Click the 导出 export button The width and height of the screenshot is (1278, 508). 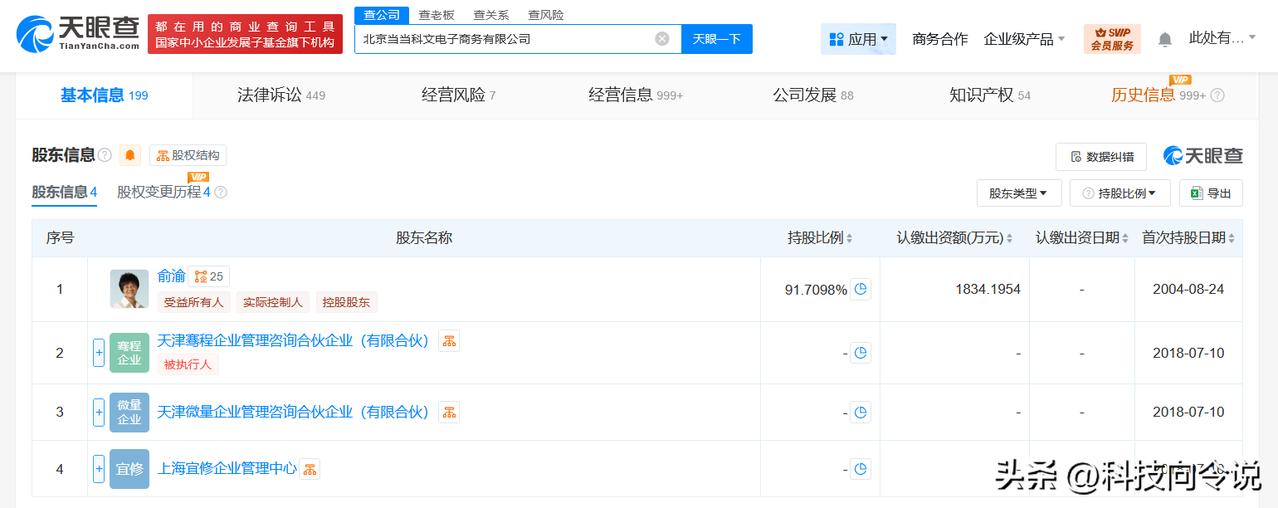(x=1211, y=193)
